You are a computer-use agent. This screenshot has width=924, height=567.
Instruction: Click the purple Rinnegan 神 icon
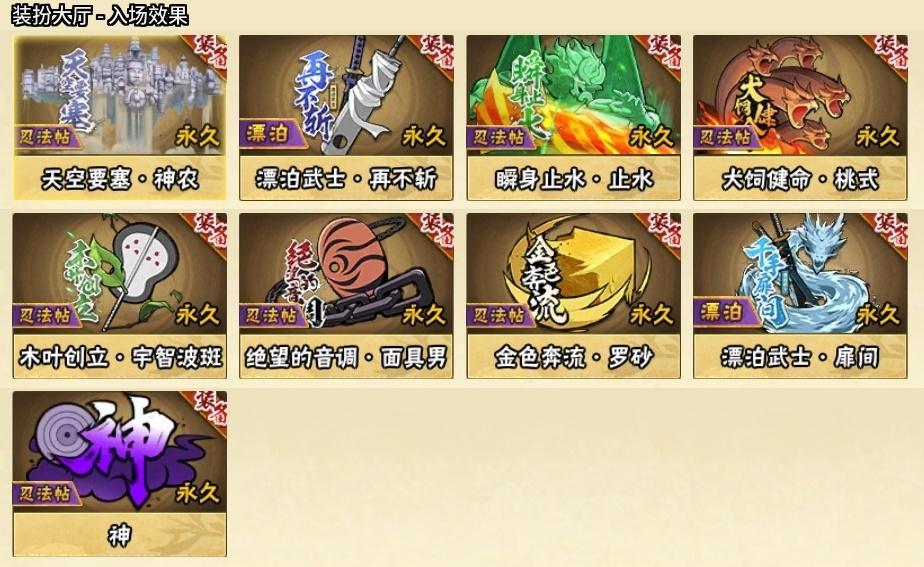[120, 451]
